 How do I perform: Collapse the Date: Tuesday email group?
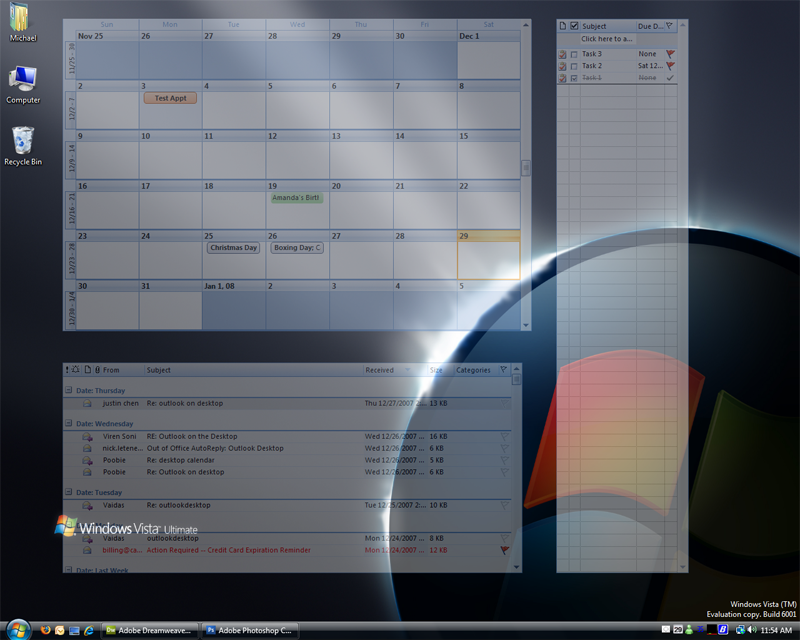[x=68, y=492]
